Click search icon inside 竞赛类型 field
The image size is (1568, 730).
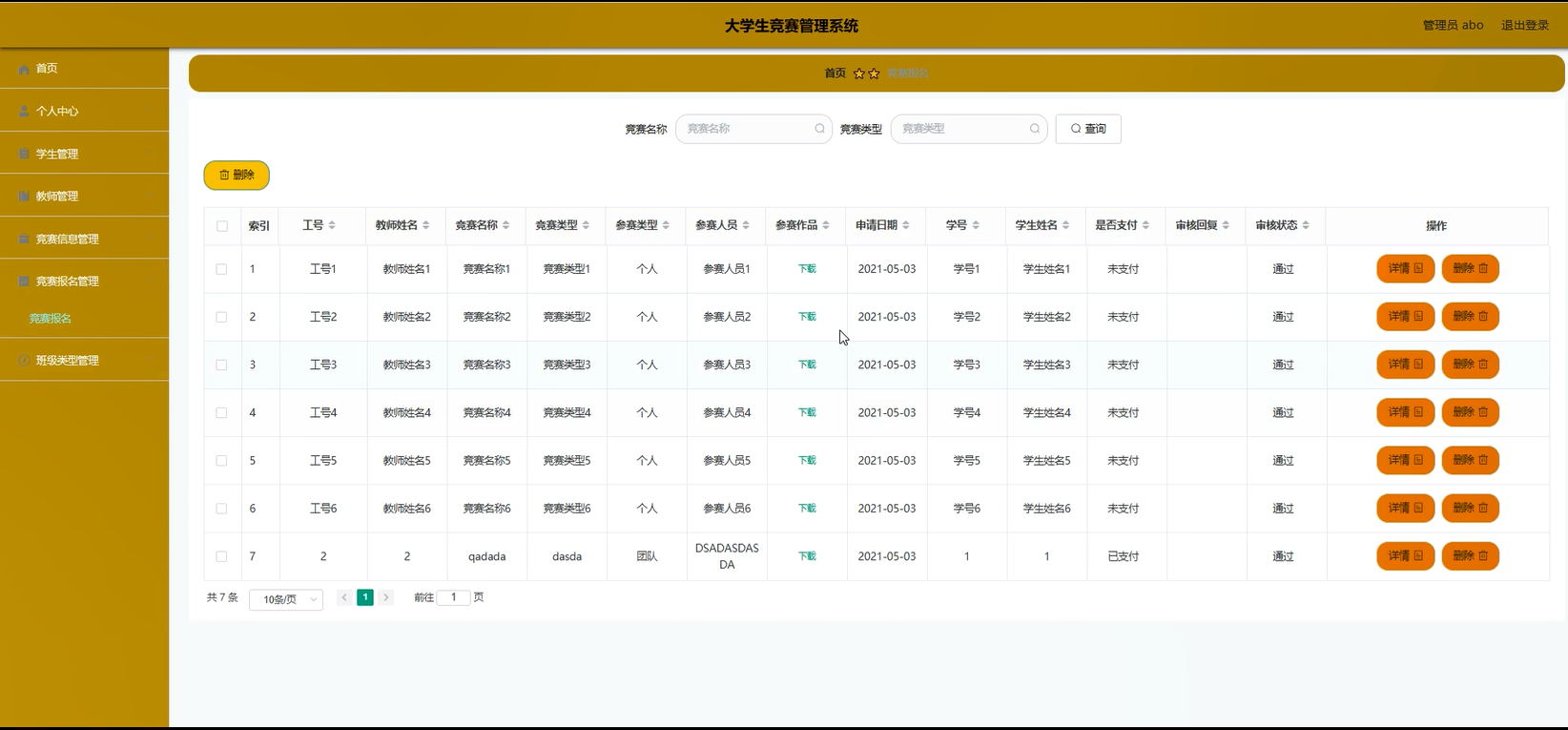tap(1035, 129)
